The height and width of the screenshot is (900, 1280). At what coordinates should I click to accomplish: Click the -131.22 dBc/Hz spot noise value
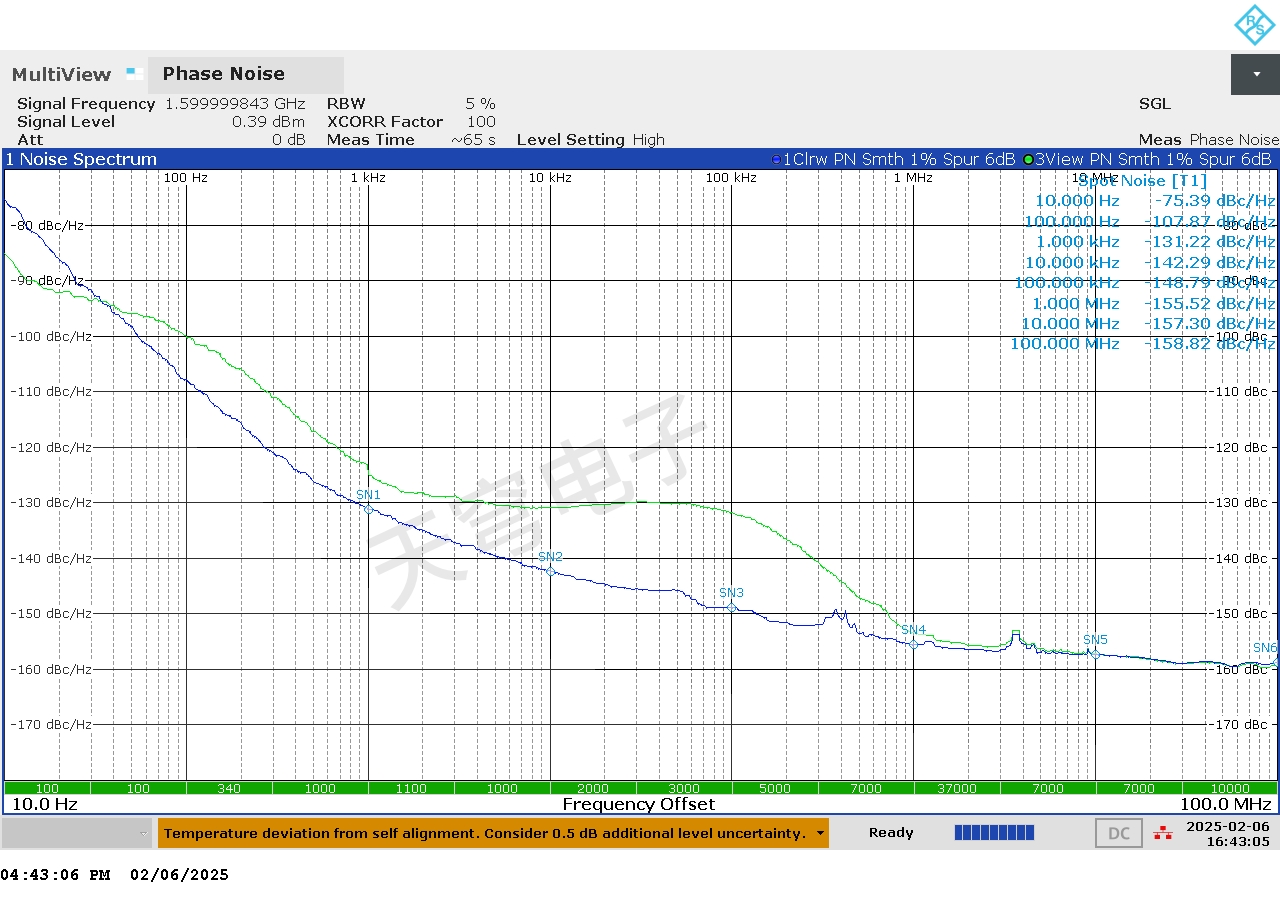click(1210, 242)
